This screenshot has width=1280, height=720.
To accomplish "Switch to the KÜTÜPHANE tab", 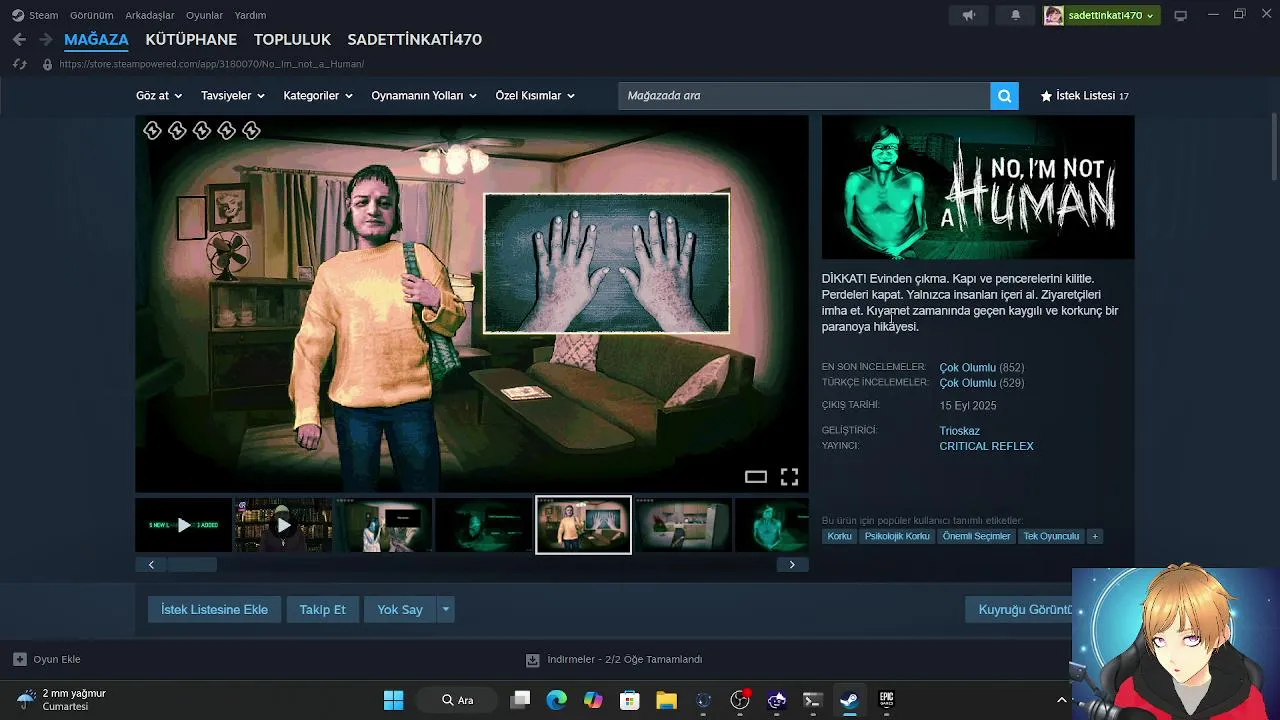I will (x=191, y=40).
